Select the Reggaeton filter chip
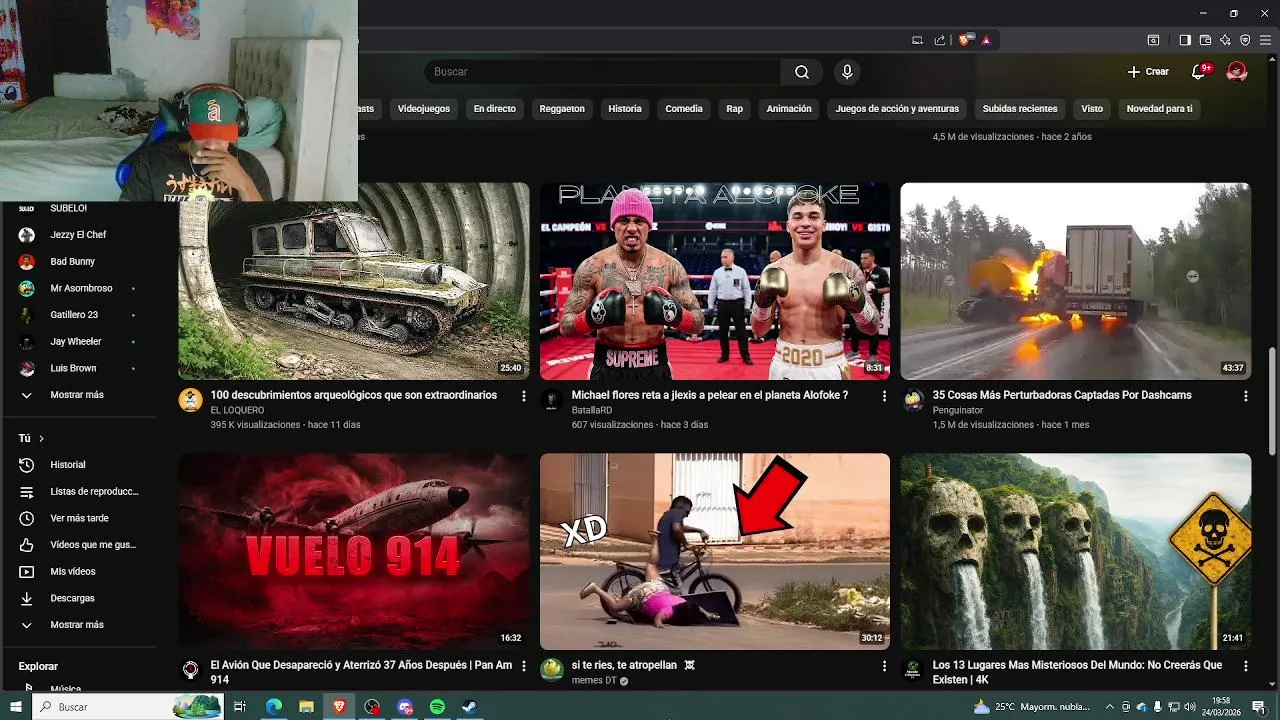Screen dimensions: 1280x720 tap(562, 108)
